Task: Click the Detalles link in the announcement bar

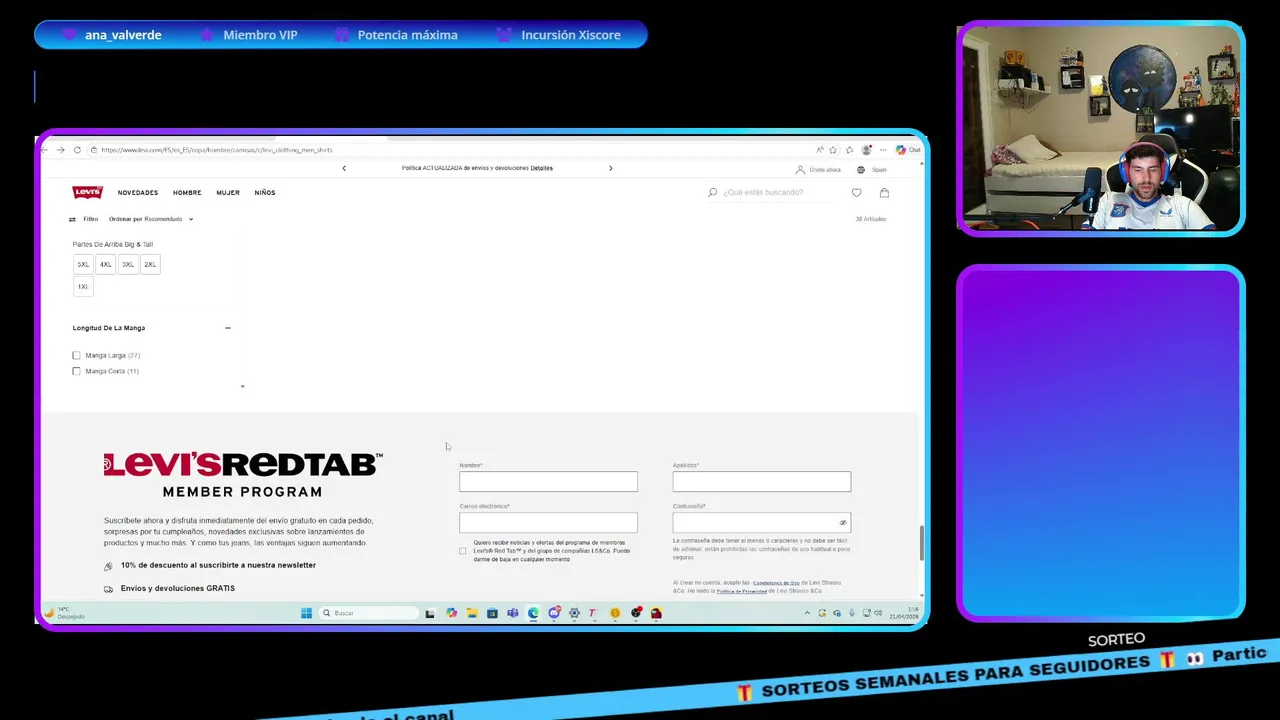Action: coord(542,168)
